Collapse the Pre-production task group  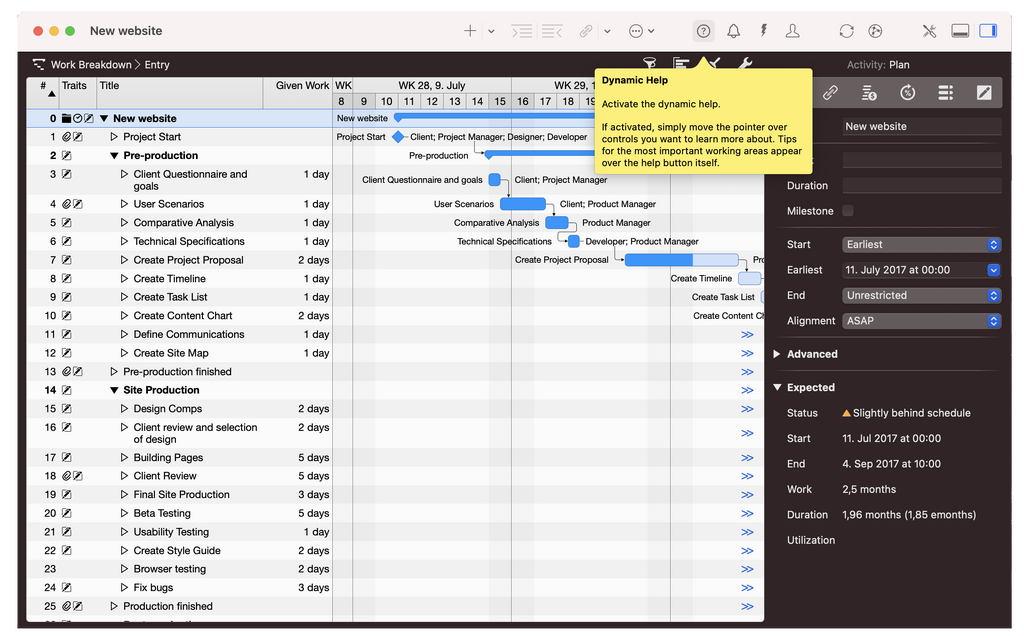click(x=114, y=156)
